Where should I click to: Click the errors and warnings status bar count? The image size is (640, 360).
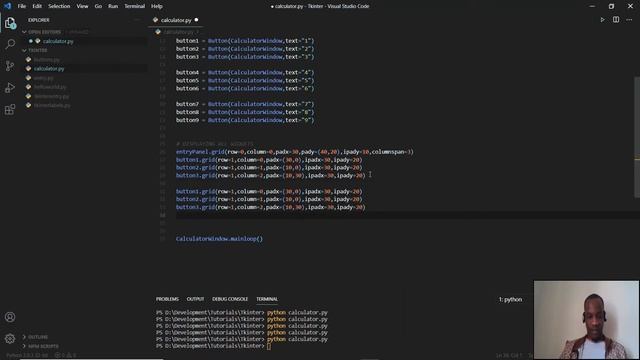(65, 355)
